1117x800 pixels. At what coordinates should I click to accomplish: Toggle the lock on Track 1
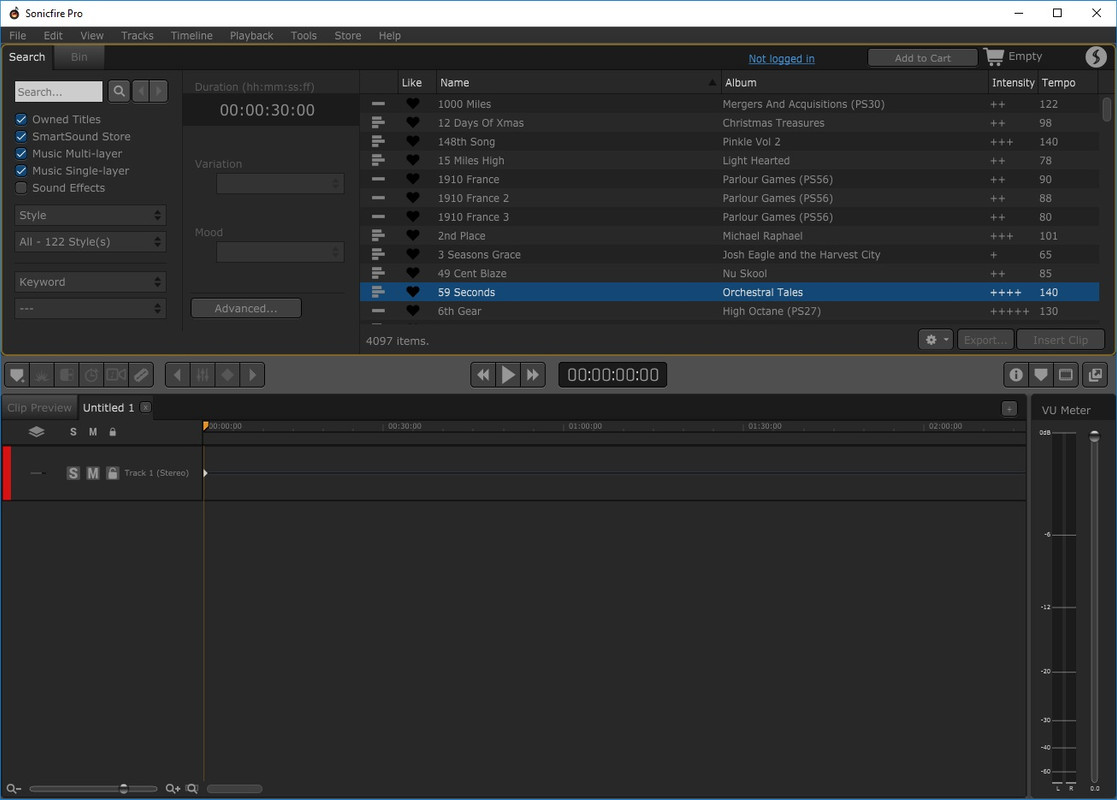tap(113, 473)
